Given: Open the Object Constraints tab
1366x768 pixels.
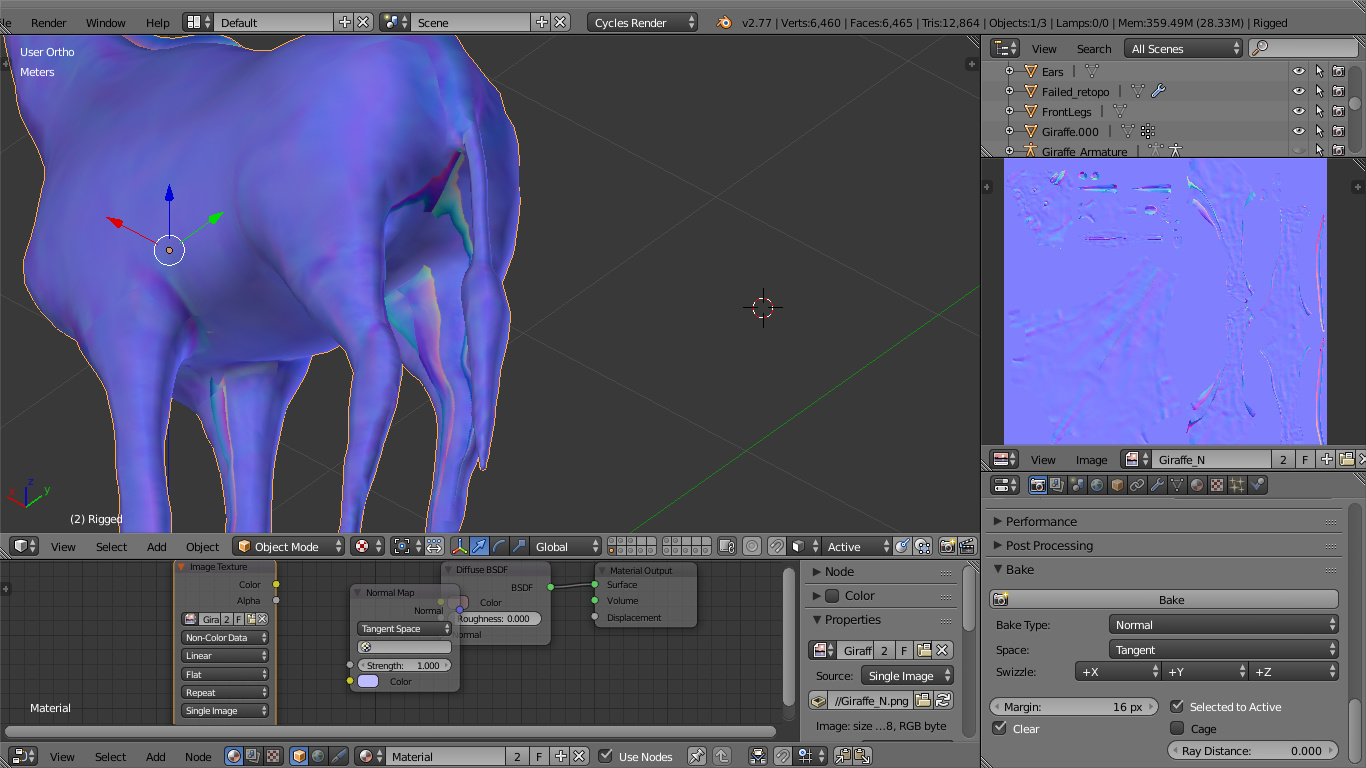Looking at the screenshot, I should (1137, 485).
